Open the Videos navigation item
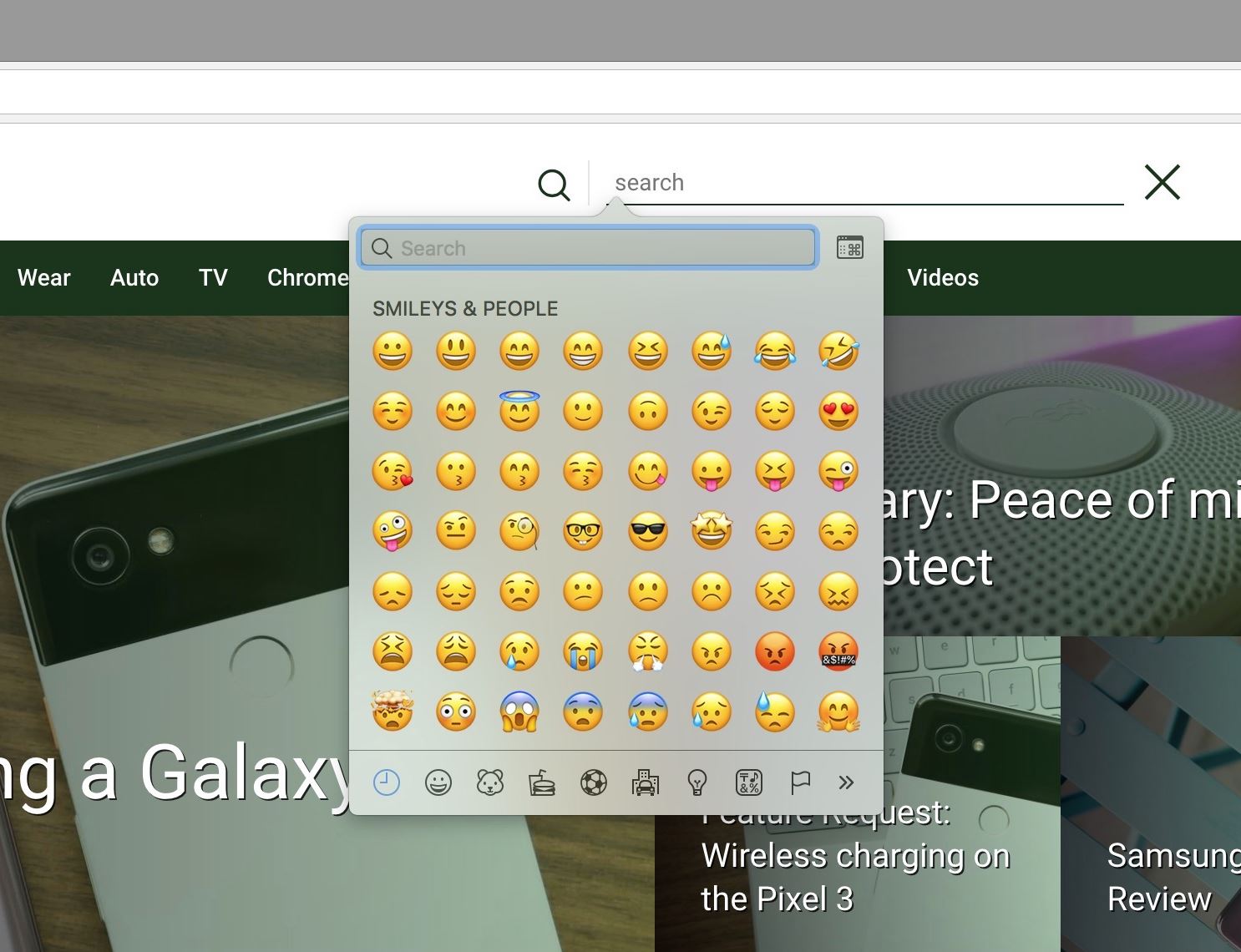This screenshot has height=952, width=1241. (943, 278)
